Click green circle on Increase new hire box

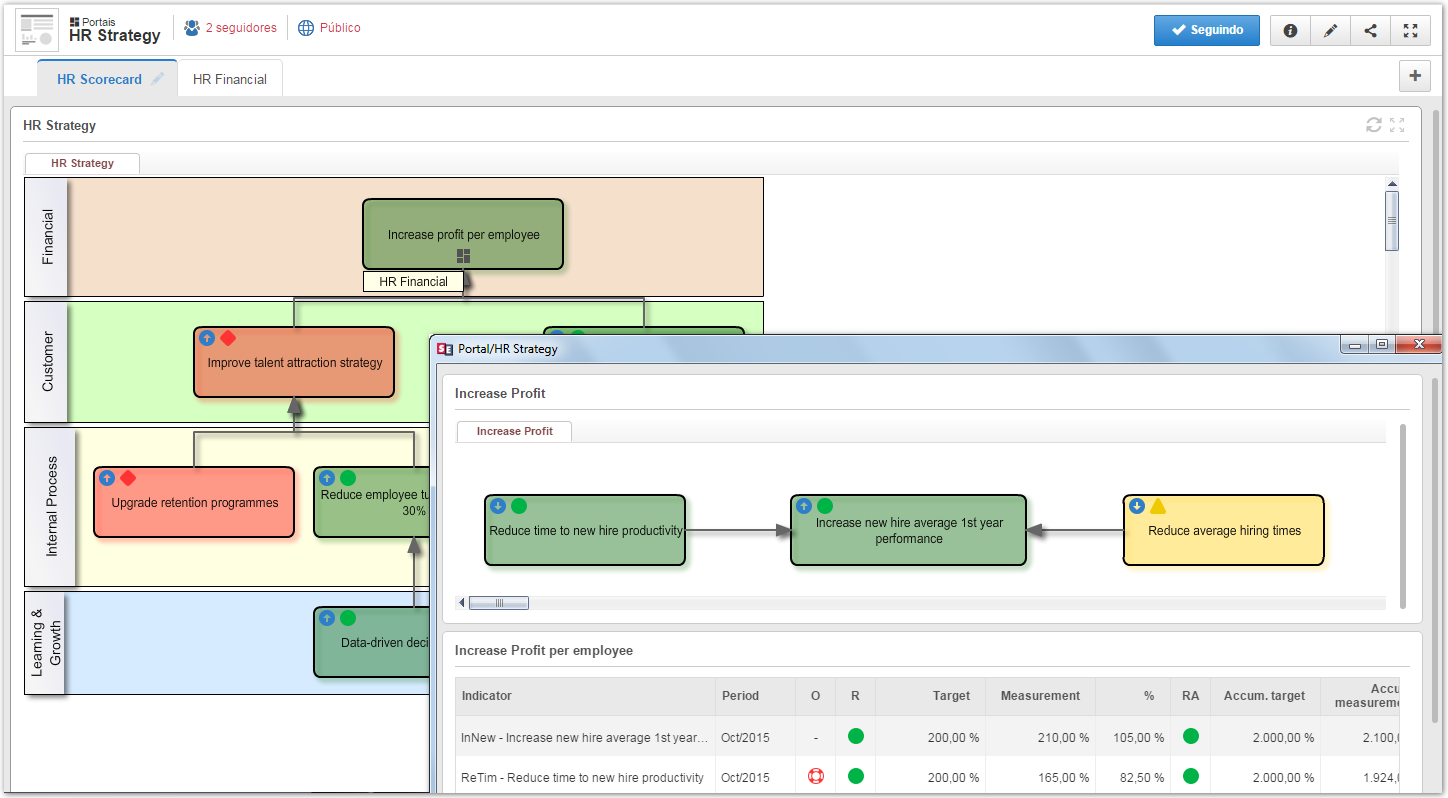tap(825, 506)
